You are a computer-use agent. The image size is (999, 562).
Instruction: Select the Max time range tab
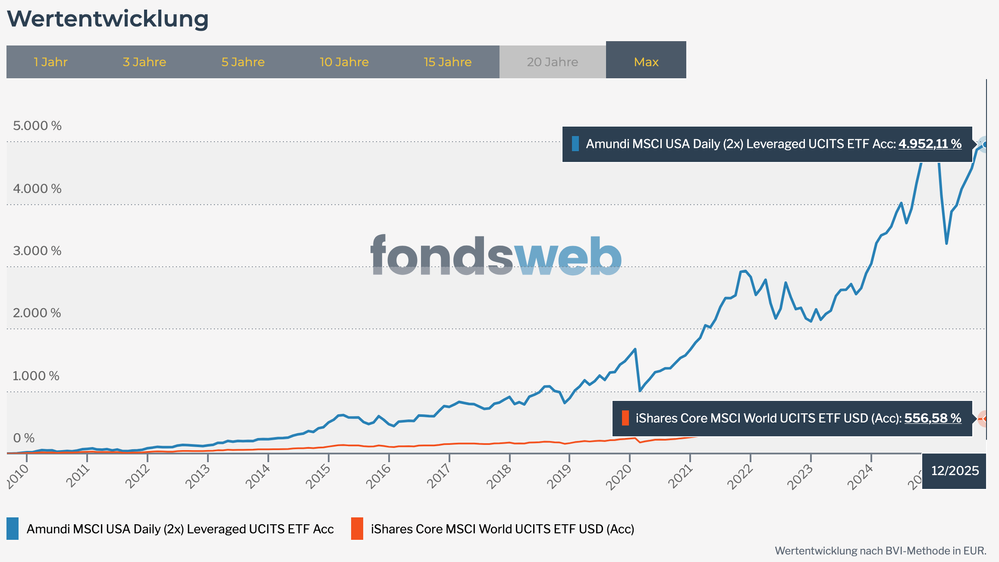(x=646, y=62)
